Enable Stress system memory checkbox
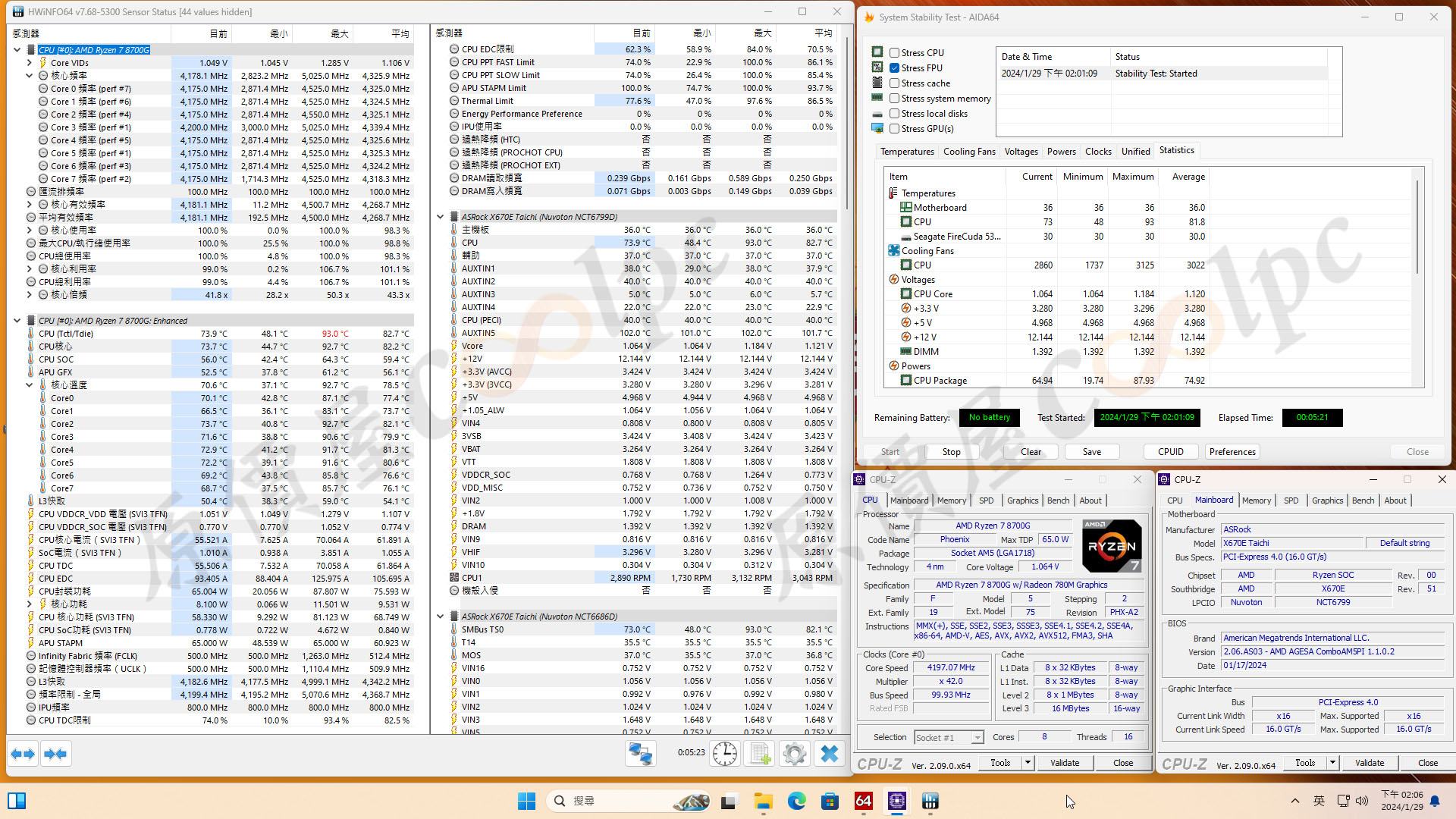The image size is (1456, 819). [x=895, y=98]
